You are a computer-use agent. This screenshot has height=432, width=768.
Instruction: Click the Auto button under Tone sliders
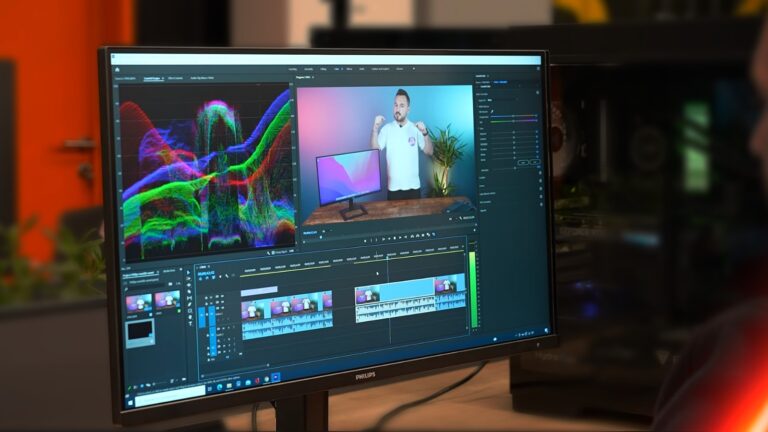click(x=535, y=162)
